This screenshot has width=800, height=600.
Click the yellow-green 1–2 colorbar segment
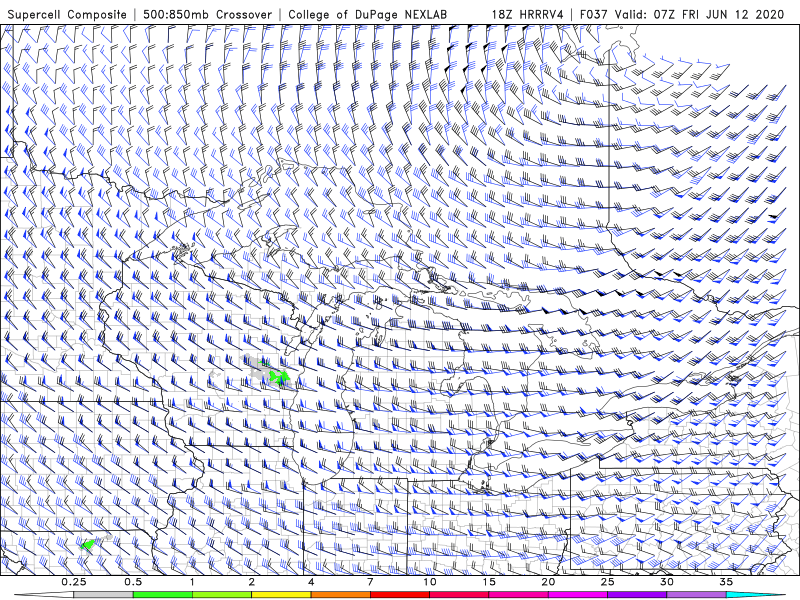(x=221, y=595)
